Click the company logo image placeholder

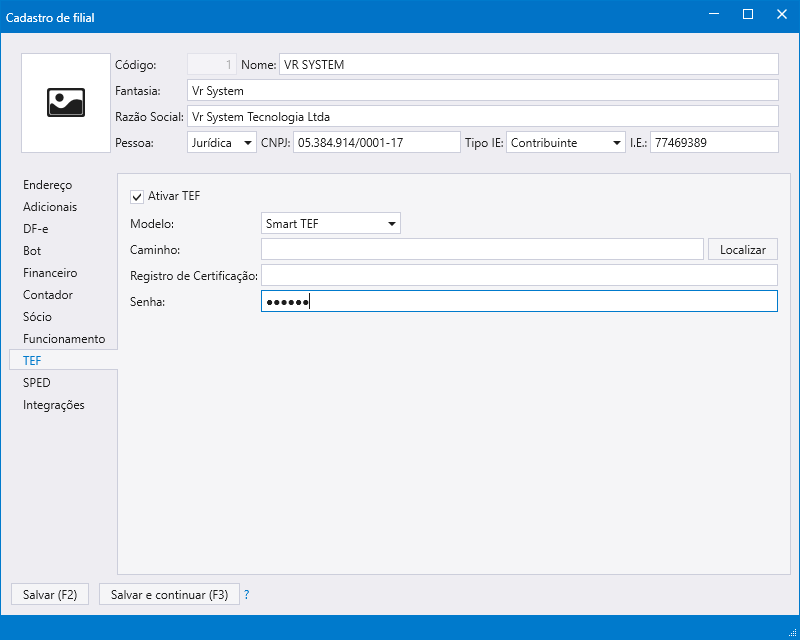[x=66, y=103]
